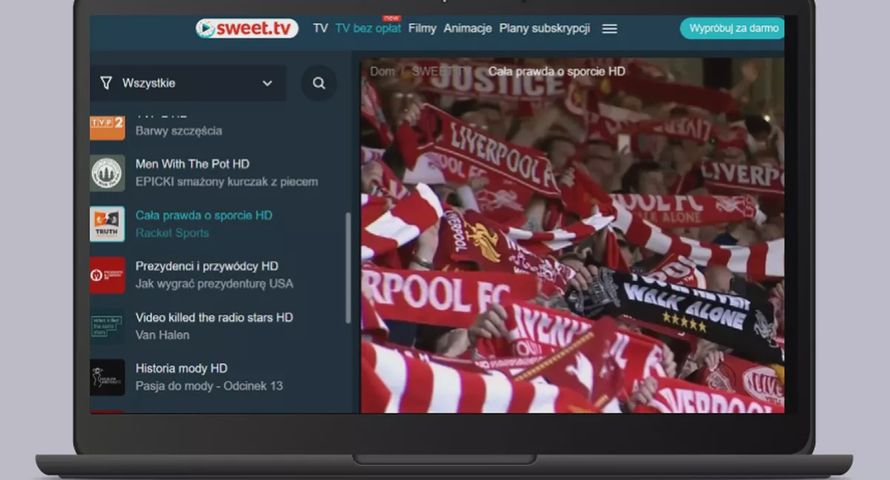Viewport: 890px width, 480px height.
Task: Select Cała prawda o sporcie HD in list
Action: [x=204, y=215]
